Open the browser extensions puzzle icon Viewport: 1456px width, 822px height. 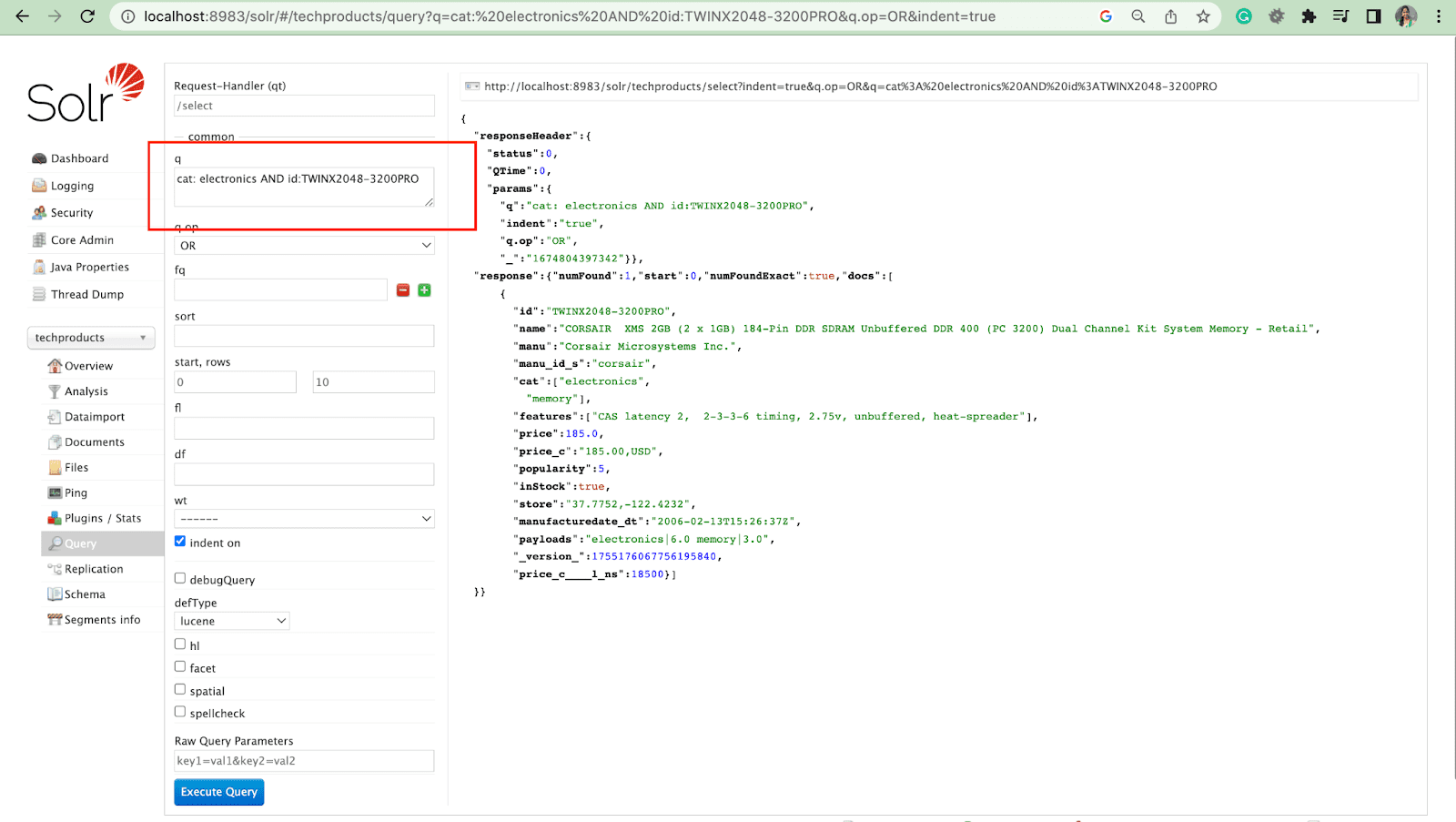click(1309, 16)
